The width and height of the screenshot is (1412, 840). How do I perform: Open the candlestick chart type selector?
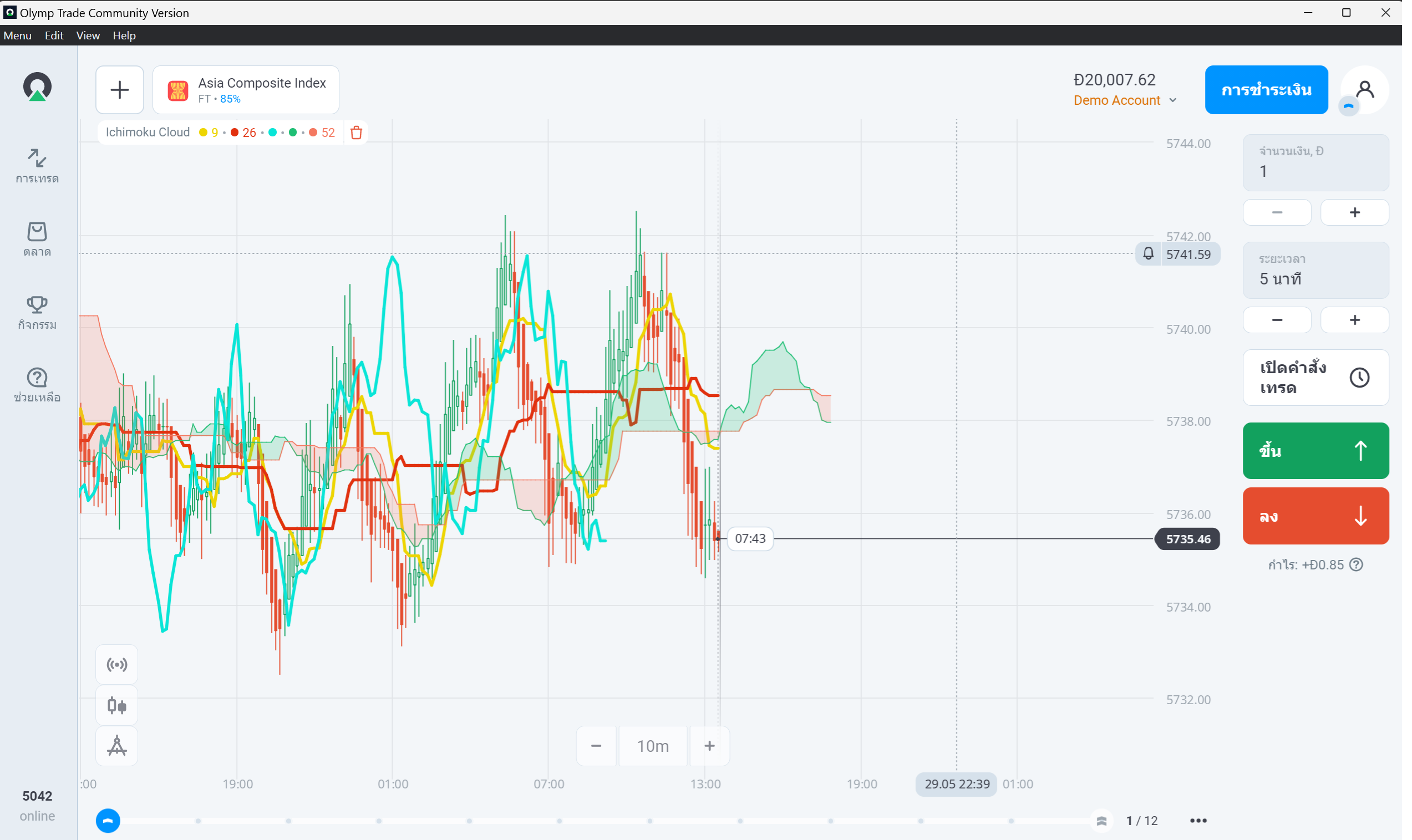click(x=116, y=705)
